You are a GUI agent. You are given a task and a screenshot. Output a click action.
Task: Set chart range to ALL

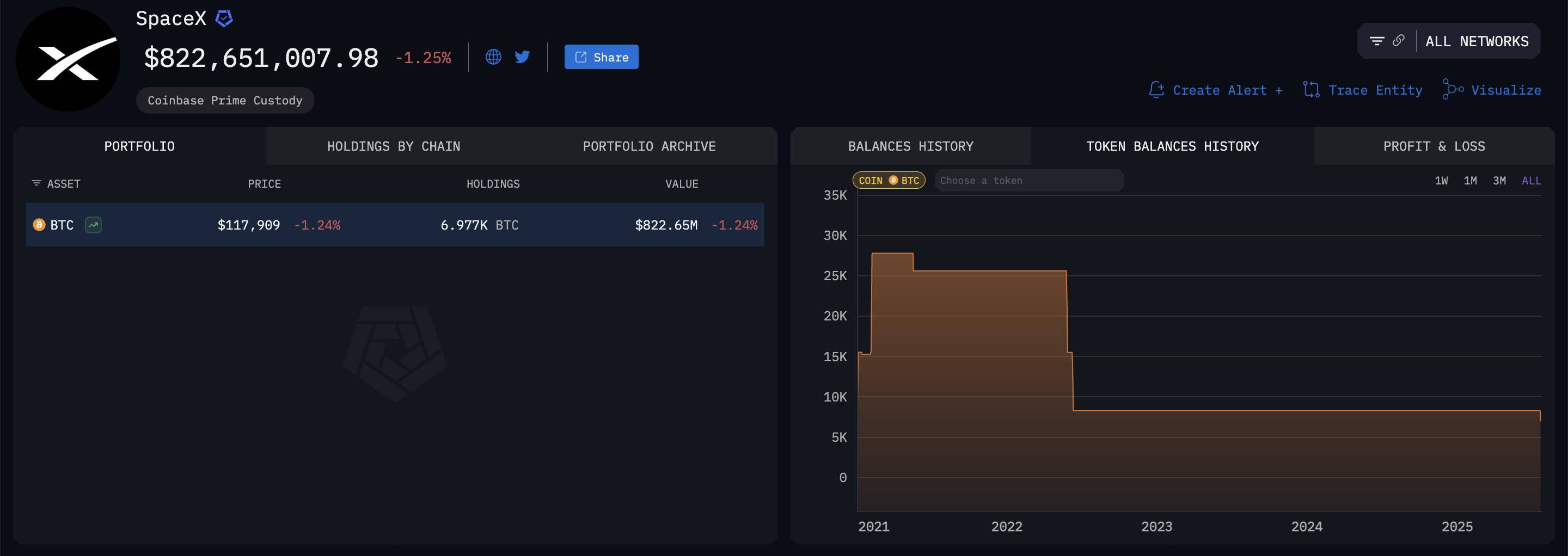pos(1532,181)
